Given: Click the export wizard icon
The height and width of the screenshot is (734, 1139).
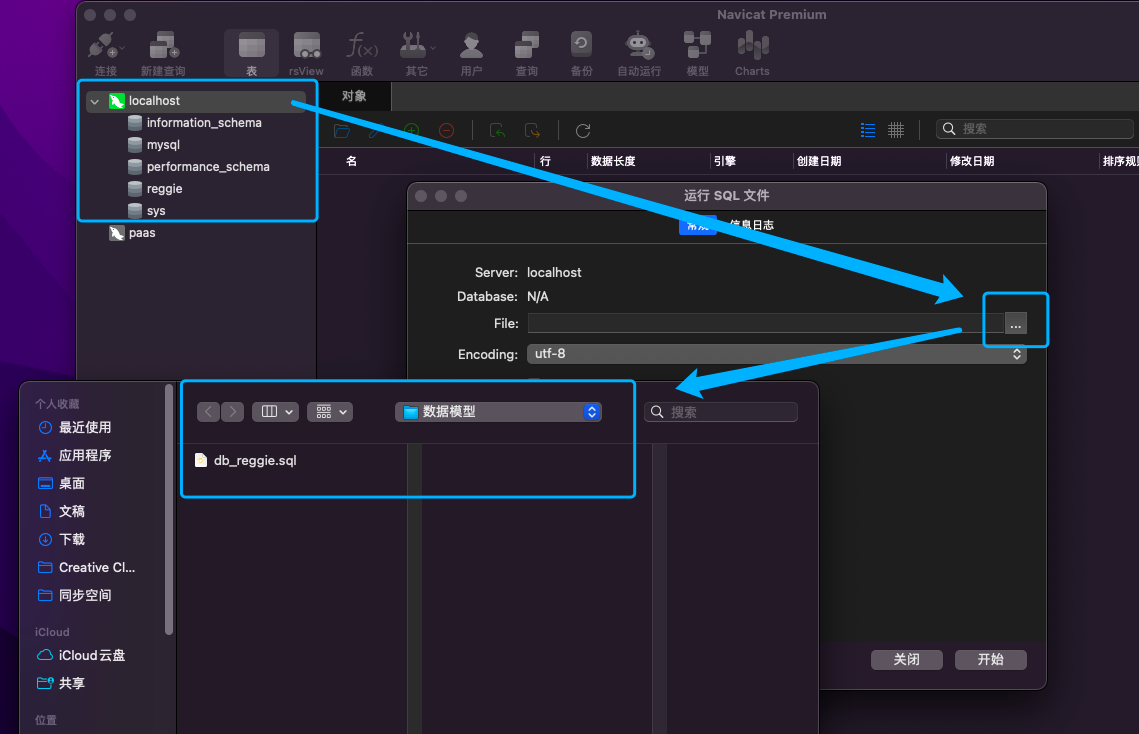Looking at the screenshot, I should coord(532,130).
